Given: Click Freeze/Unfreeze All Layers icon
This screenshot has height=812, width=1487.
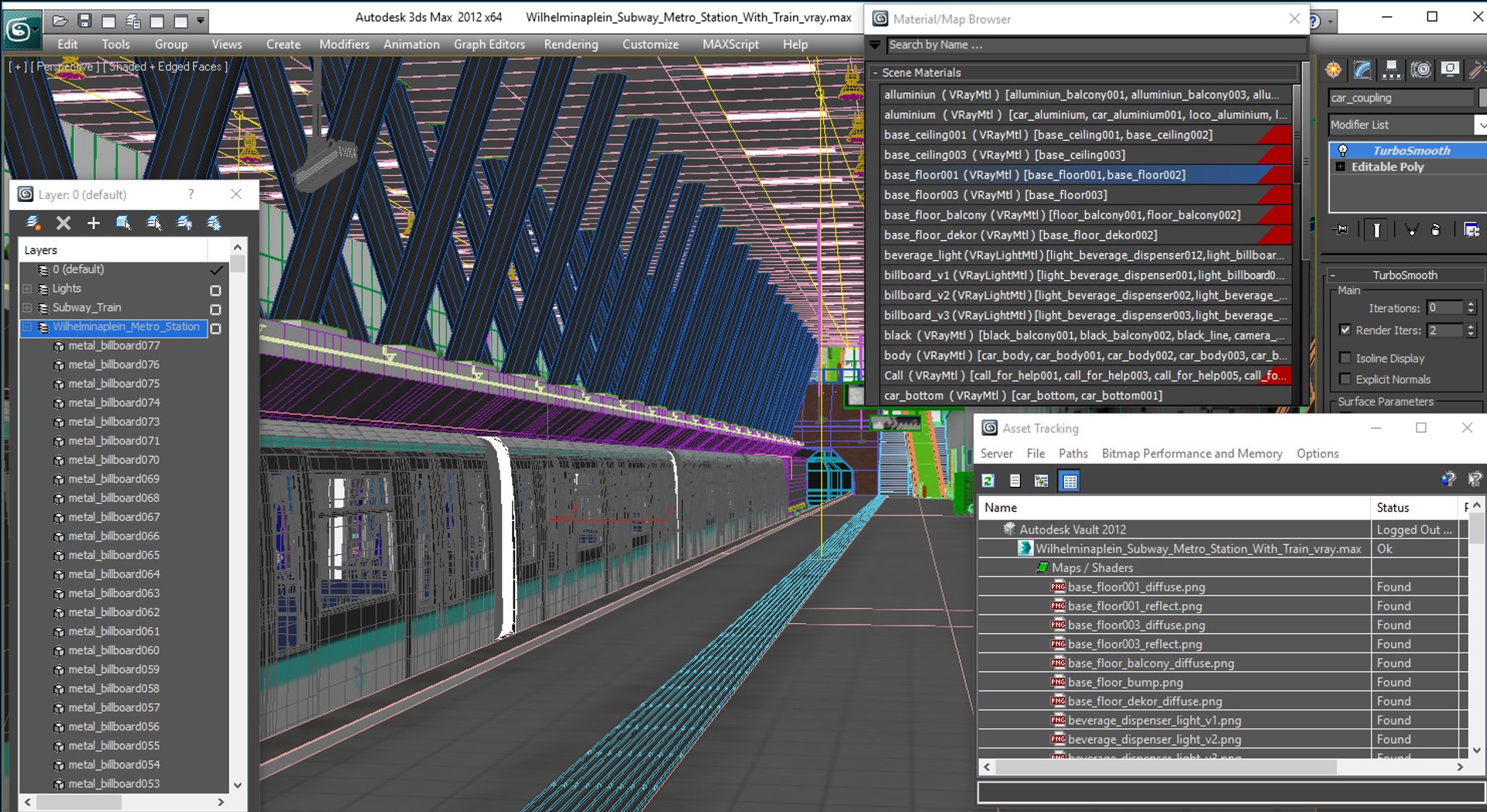Looking at the screenshot, I should click(x=215, y=223).
